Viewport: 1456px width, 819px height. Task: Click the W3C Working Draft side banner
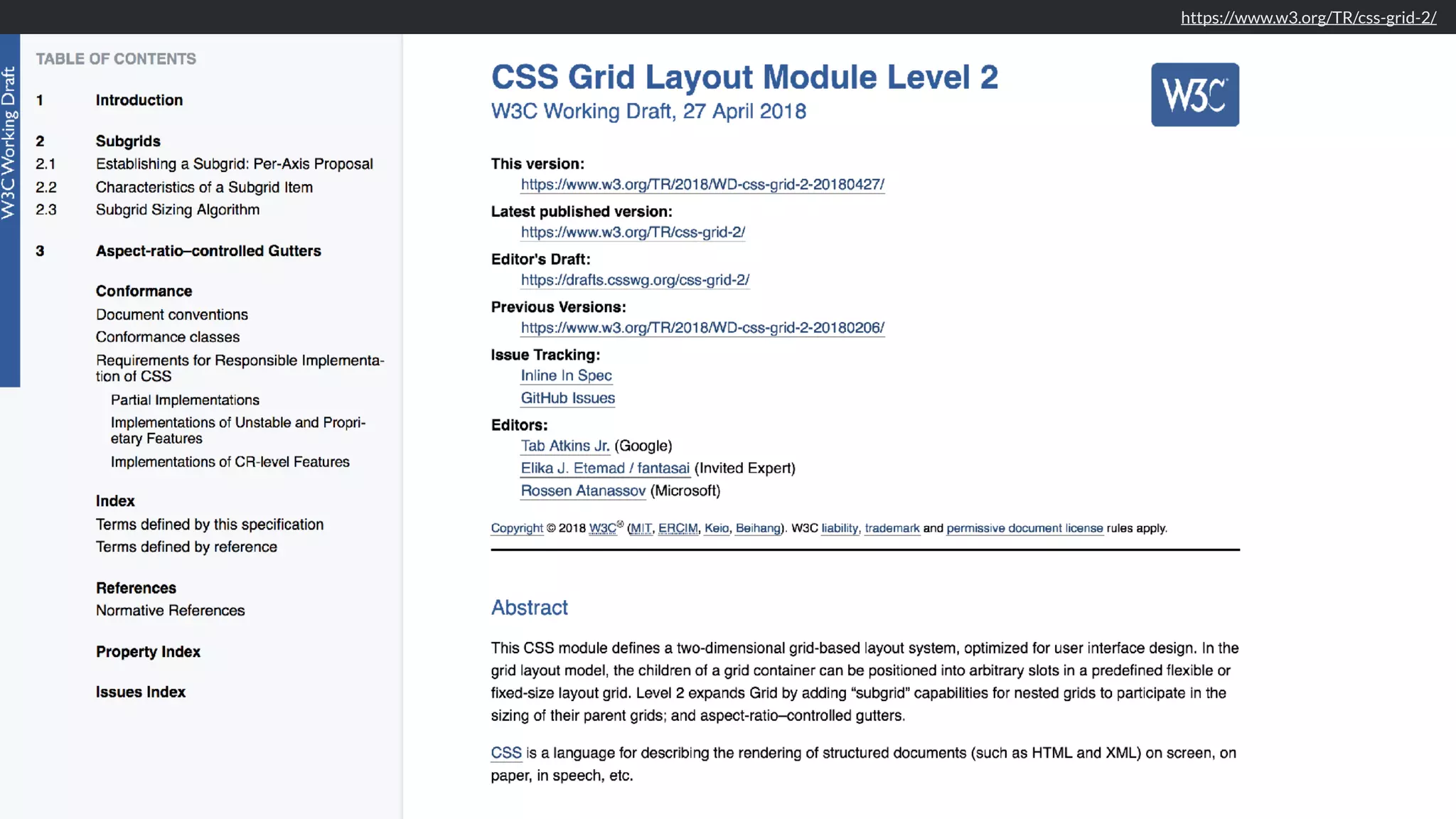click(x=9, y=142)
